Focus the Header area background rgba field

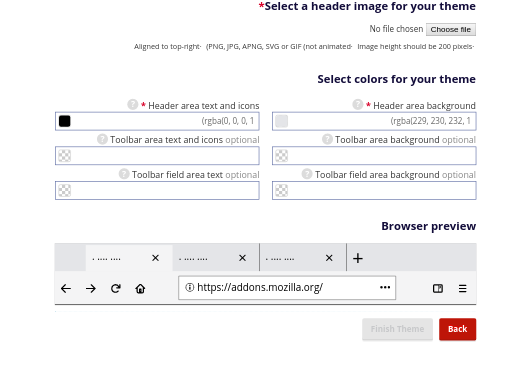[x=374, y=121]
